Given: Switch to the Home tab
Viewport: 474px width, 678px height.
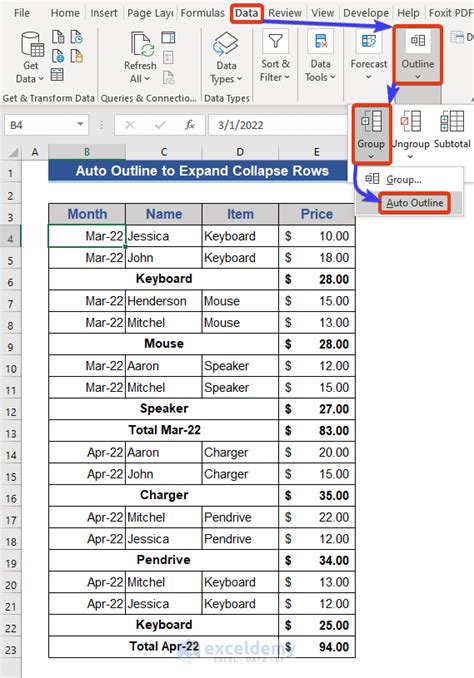Looking at the screenshot, I should (65, 13).
